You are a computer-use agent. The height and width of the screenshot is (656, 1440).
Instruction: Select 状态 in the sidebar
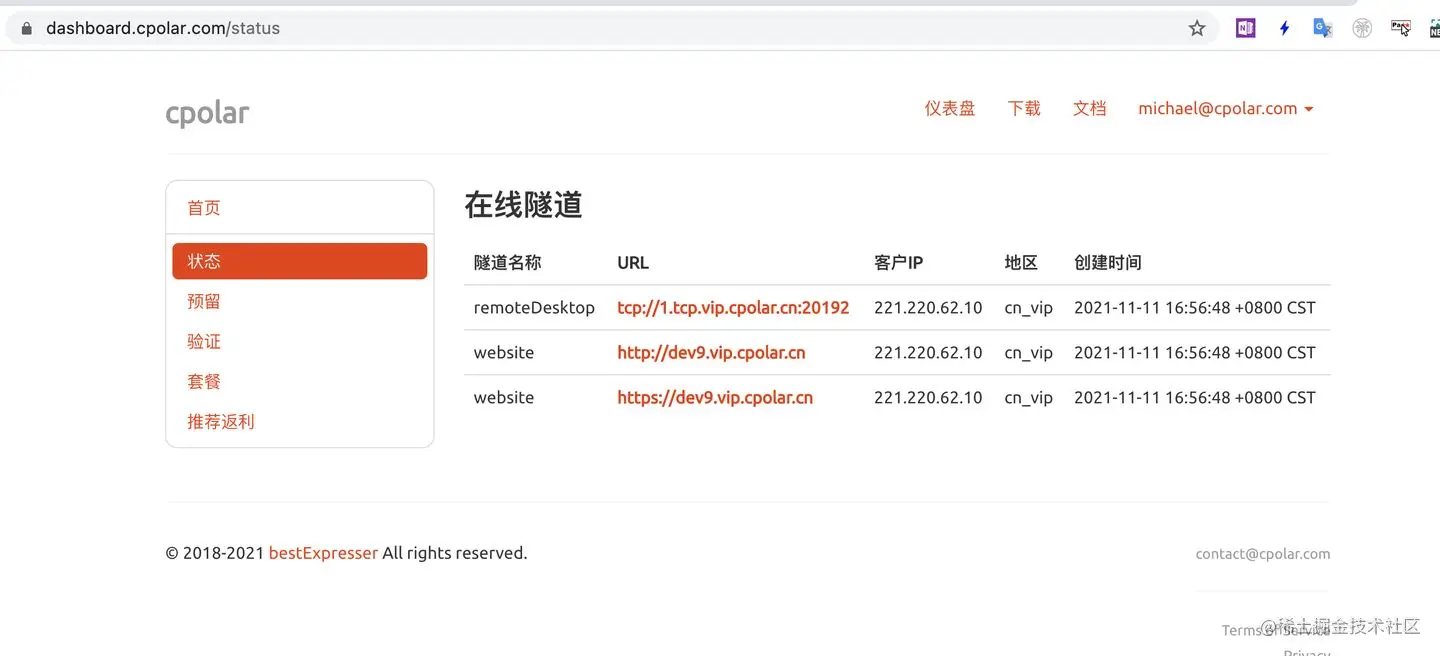tap(300, 261)
